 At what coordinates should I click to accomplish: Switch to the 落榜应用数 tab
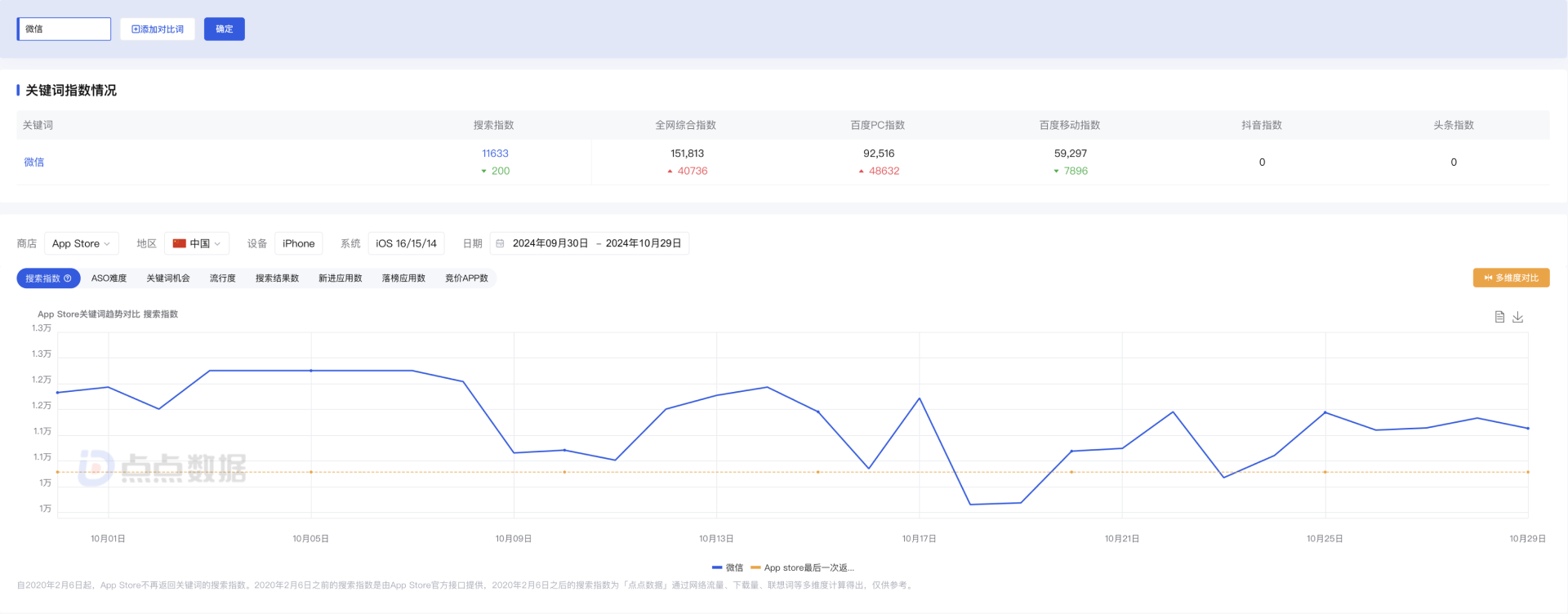point(403,278)
